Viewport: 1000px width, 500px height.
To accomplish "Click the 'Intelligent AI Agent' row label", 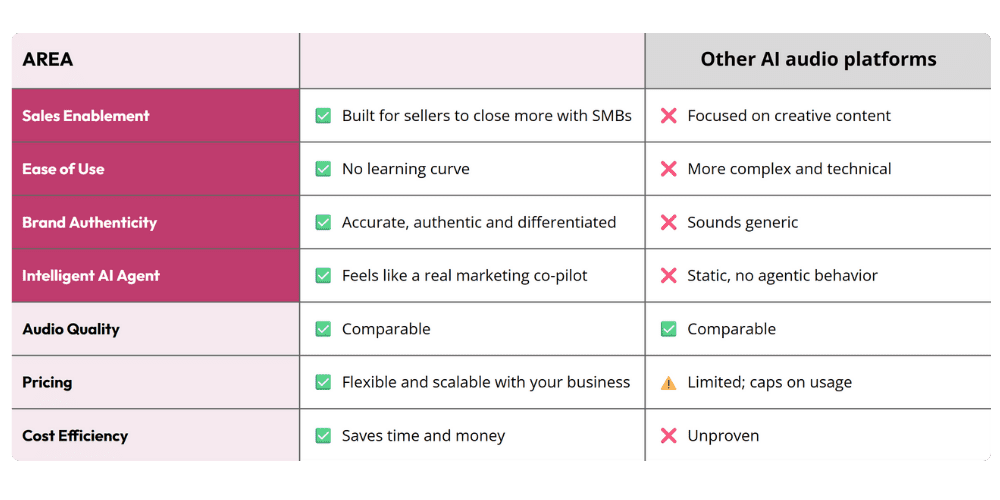I will tap(91, 276).
